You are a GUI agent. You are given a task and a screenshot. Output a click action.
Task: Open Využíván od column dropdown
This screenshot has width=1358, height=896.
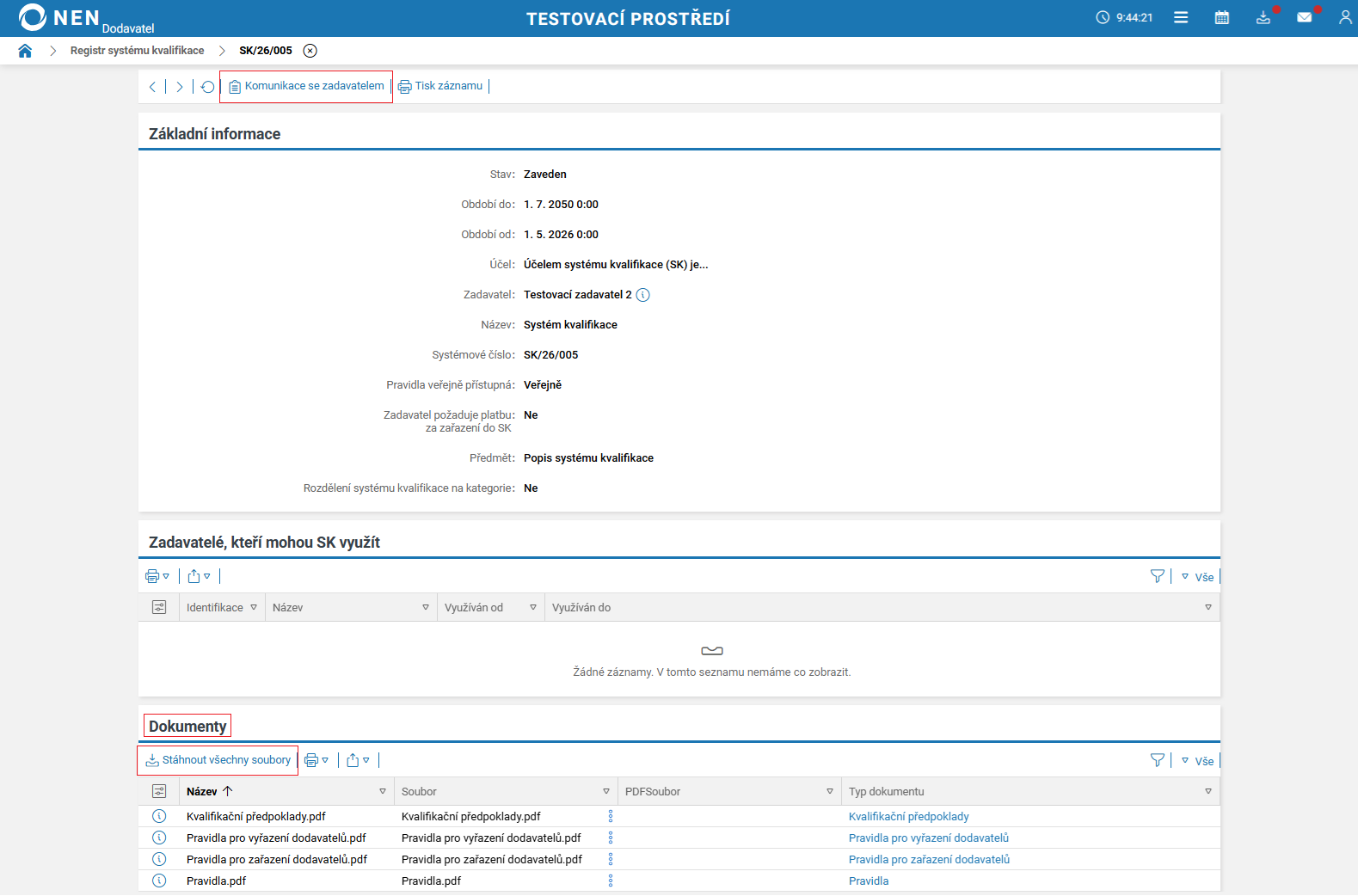[x=533, y=607]
